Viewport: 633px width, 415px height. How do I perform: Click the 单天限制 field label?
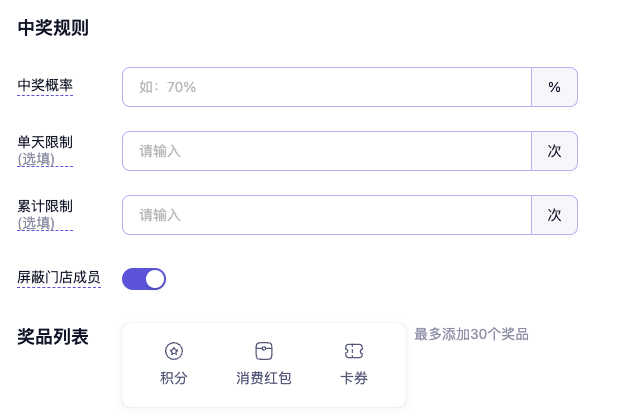click(45, 142)
